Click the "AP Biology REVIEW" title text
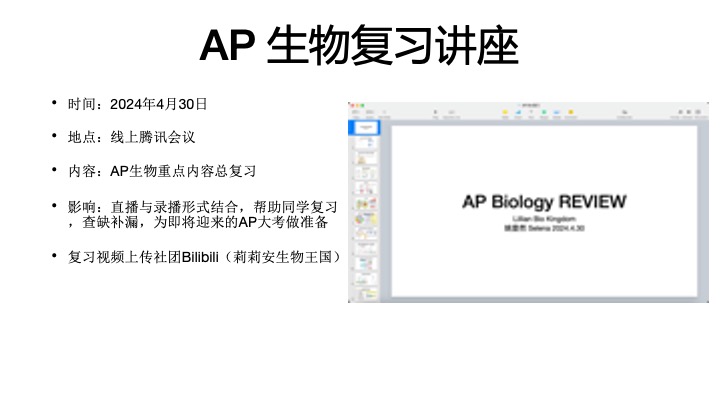Image resolution: width=720 pixels, height=405 pixels. (x=544, y=202)
